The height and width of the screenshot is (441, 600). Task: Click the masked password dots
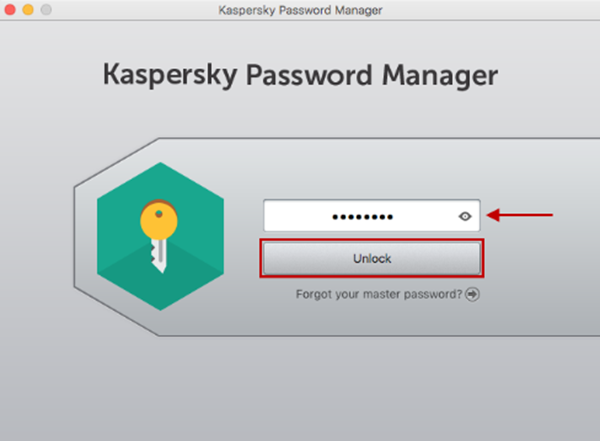(362, 217)
